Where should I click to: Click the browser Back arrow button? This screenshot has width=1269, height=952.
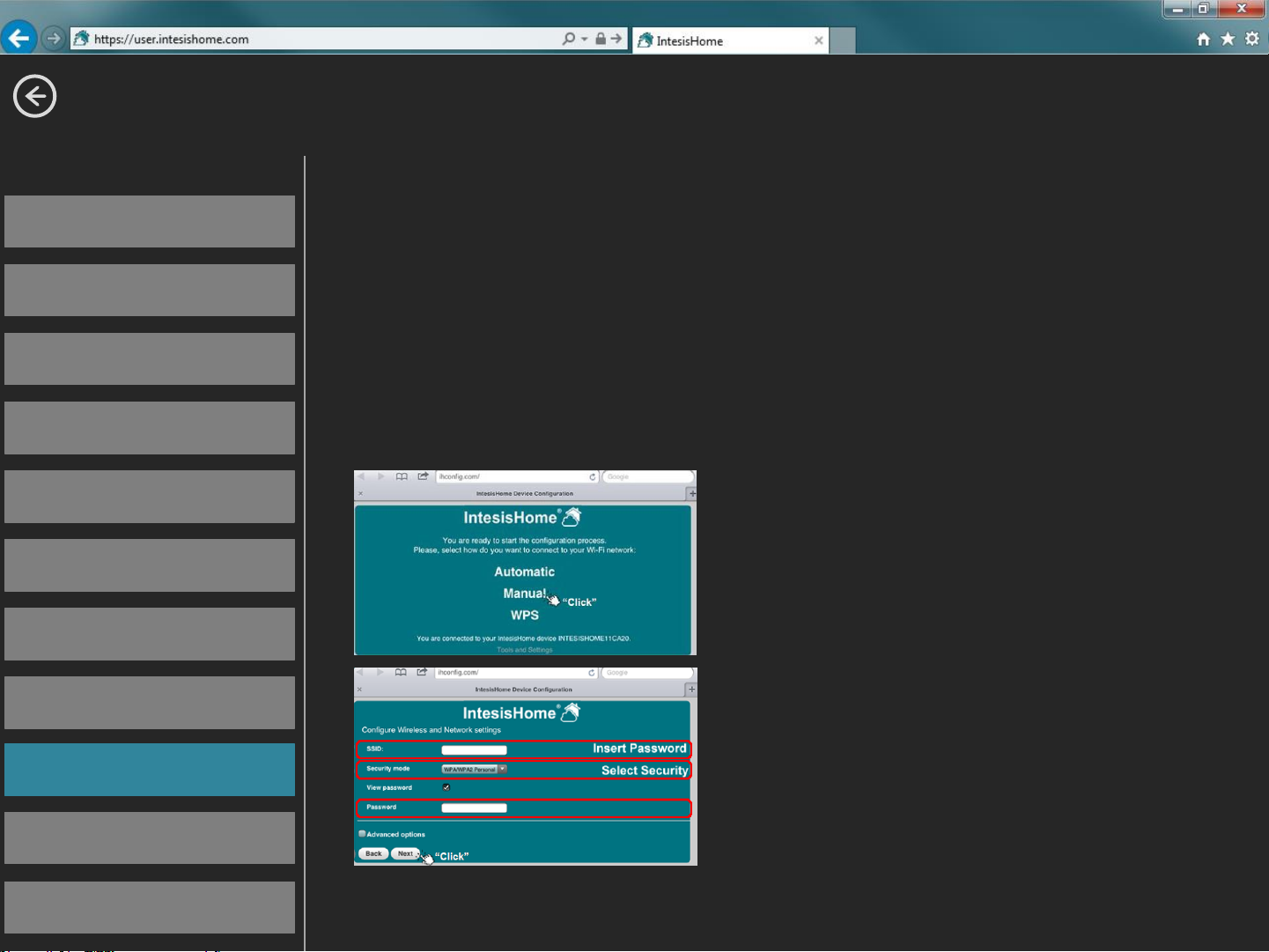point(18,39)
